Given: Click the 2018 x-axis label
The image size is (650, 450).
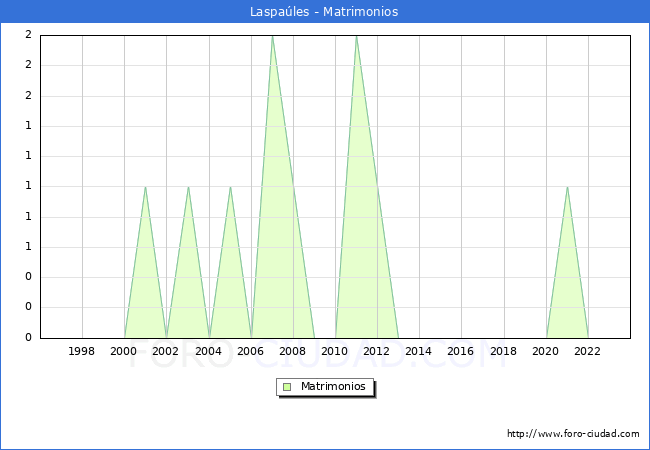Looking at the screenshot, I should (504, 351).
